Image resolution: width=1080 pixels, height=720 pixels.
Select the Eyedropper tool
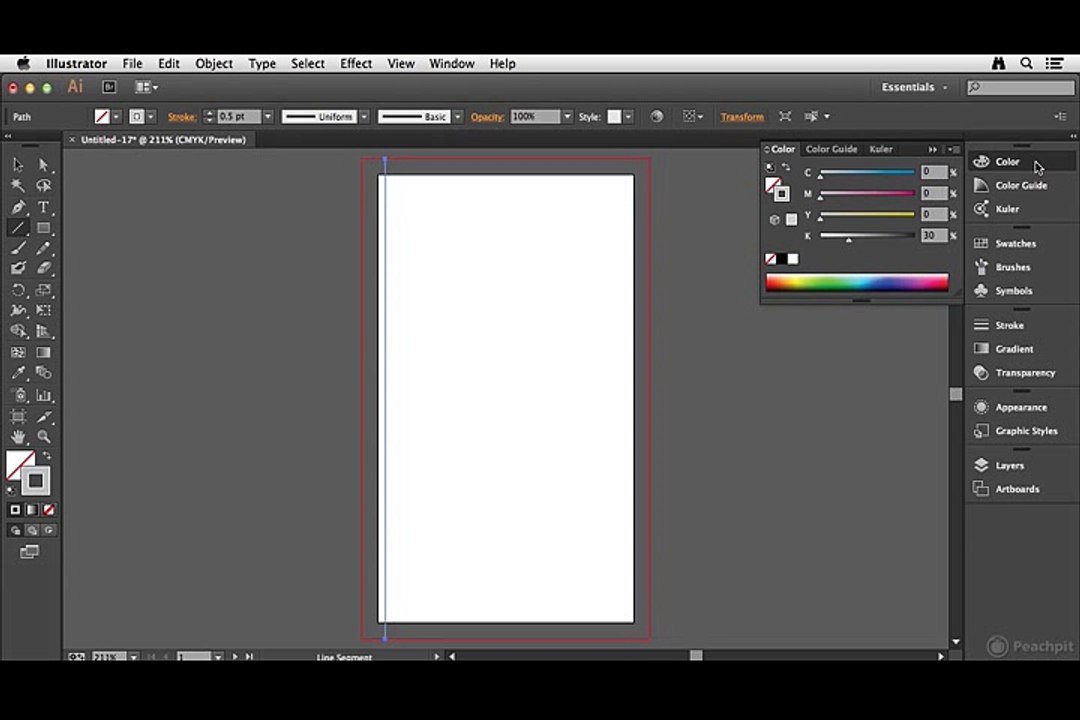pyautogui.click(x=18, y=373)
